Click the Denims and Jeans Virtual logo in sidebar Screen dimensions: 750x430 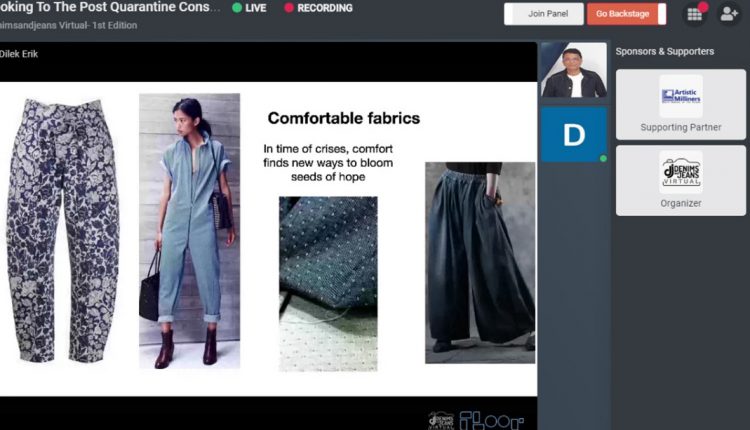[681, 172]
